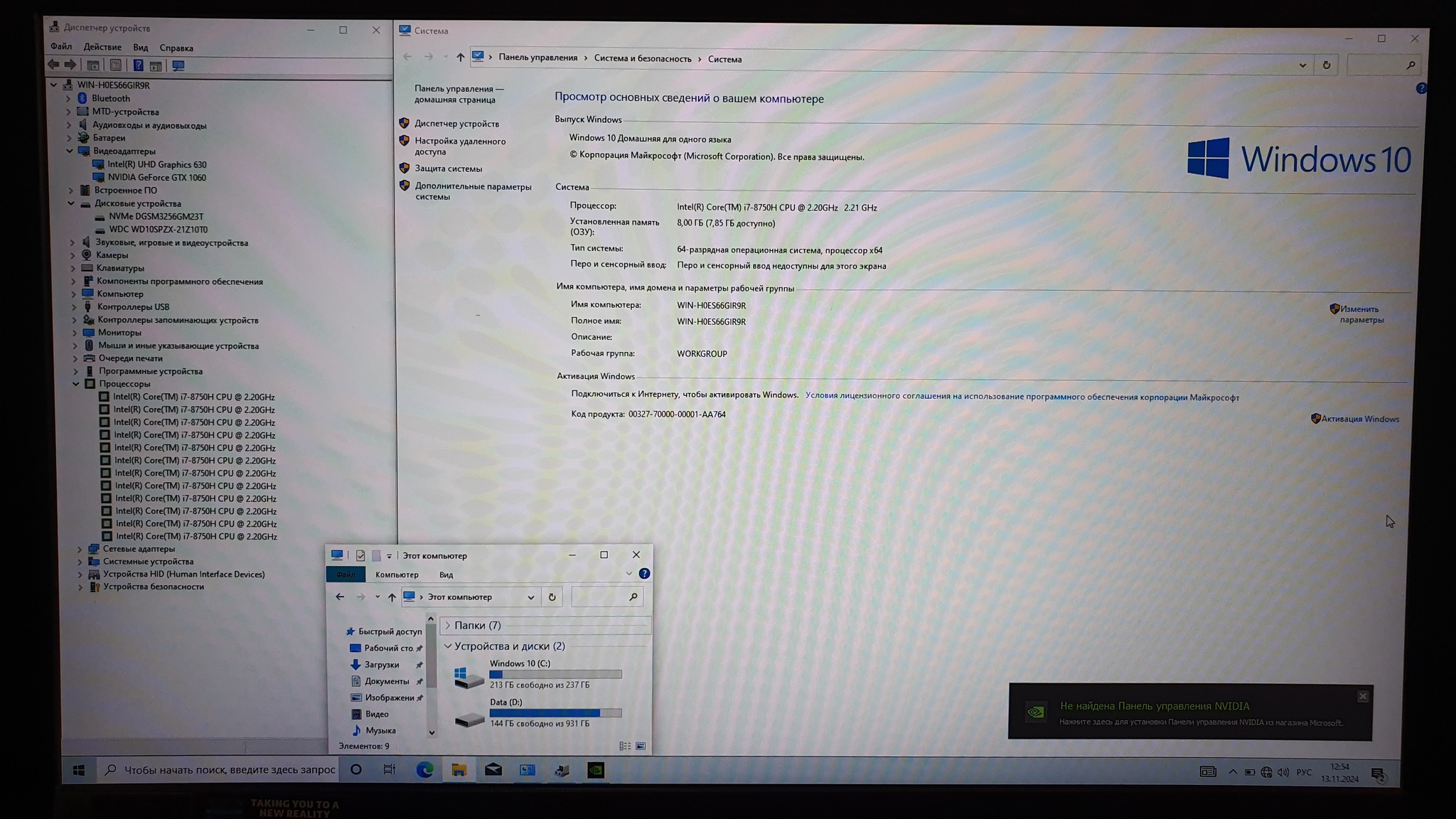The width and height of the screenshot is (1456, 819).
Task: Click the NVIDIA icon on the taskbar
Action: tap(595, 770)
